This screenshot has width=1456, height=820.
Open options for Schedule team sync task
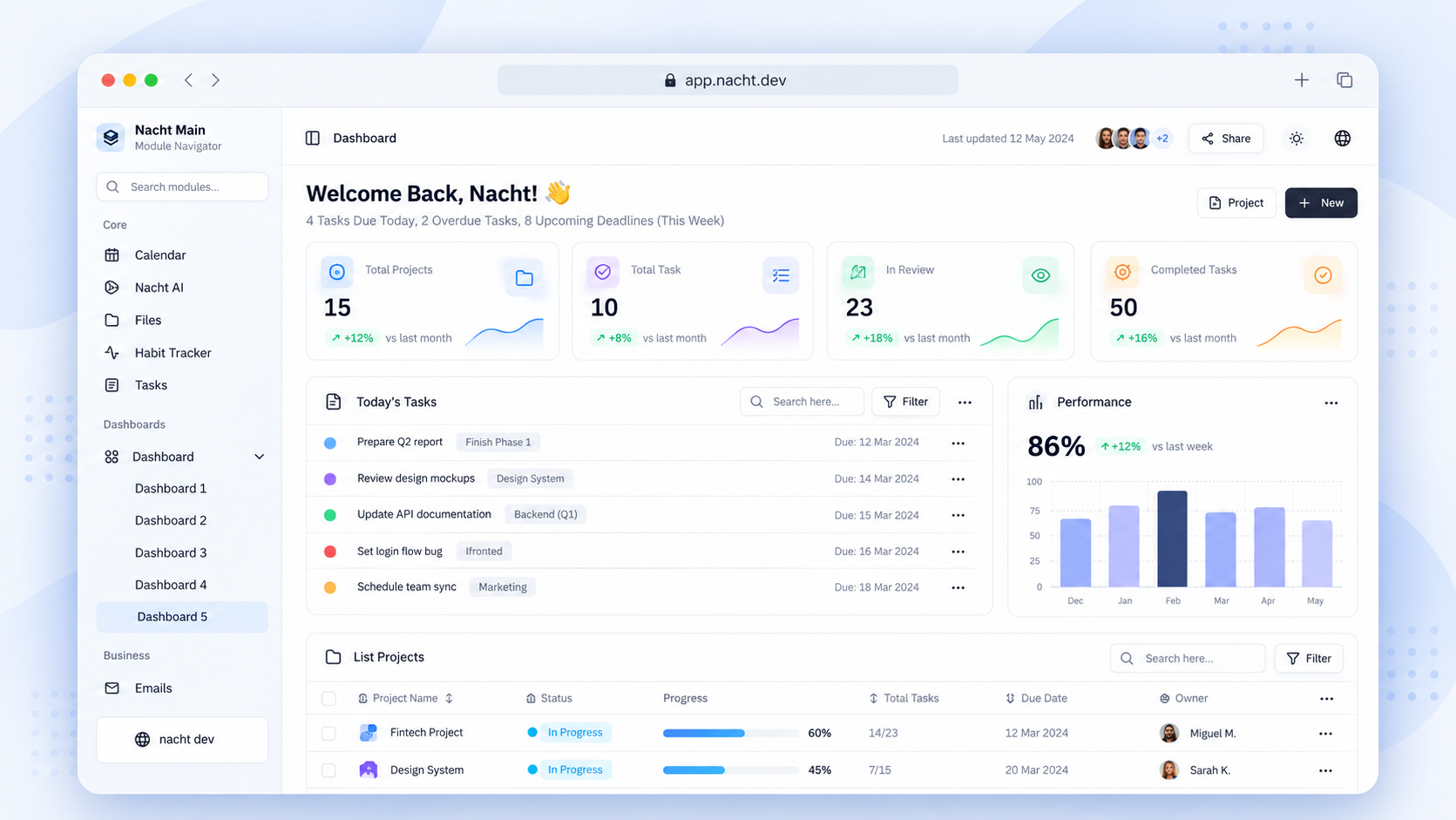click(958, 587)
